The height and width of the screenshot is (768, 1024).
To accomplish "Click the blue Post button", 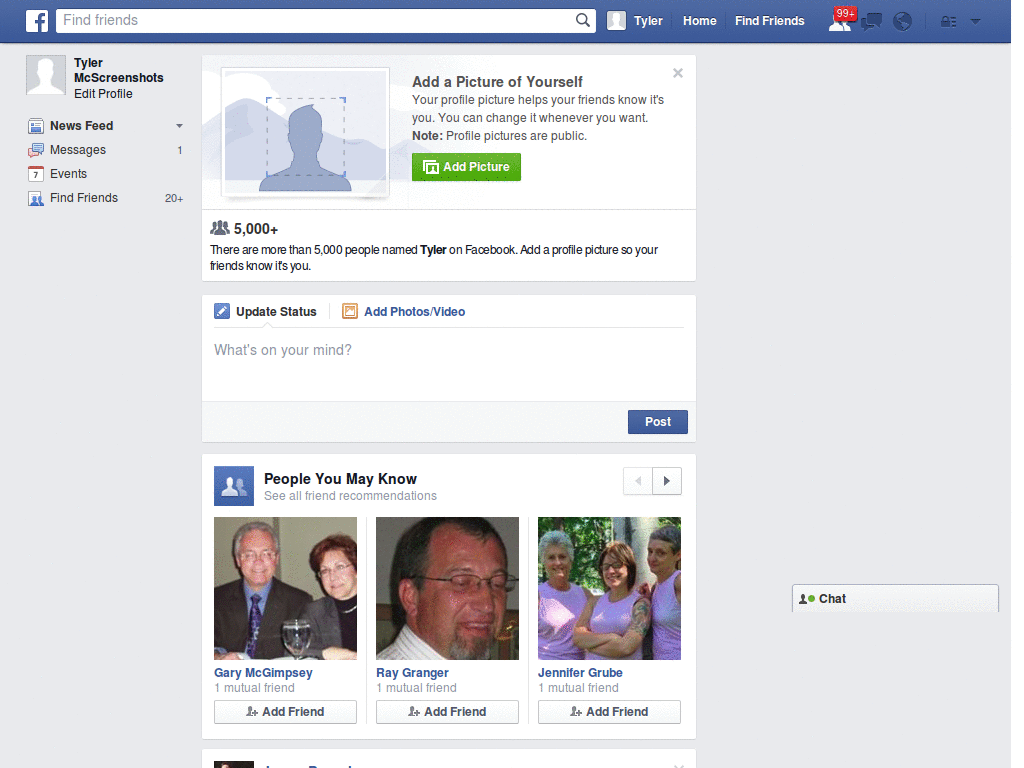I will click(658, 422).
